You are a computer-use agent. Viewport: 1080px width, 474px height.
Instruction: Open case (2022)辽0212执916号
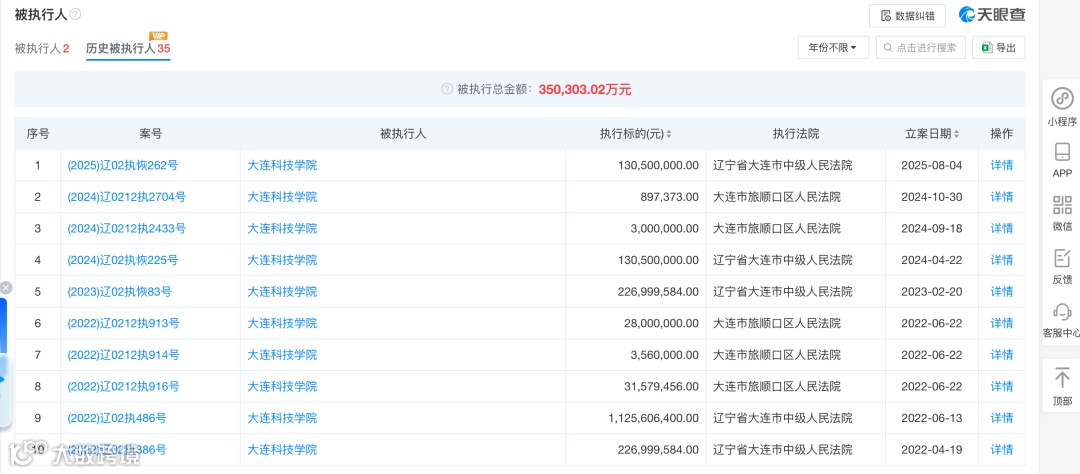[x=123, y=387]
